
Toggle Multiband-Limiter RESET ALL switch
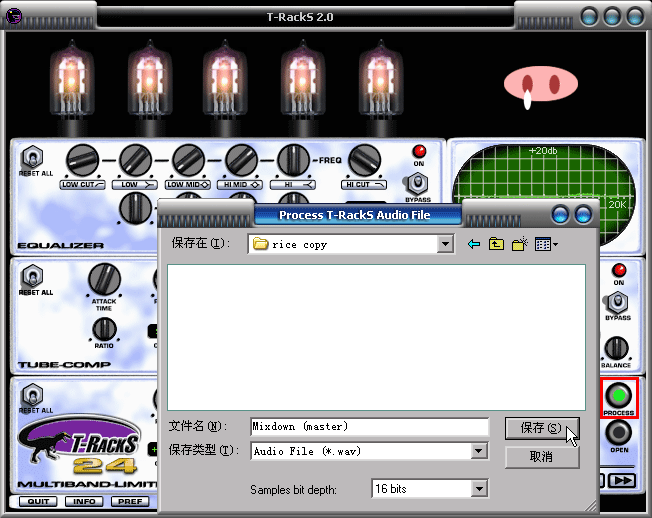(32, 395)
